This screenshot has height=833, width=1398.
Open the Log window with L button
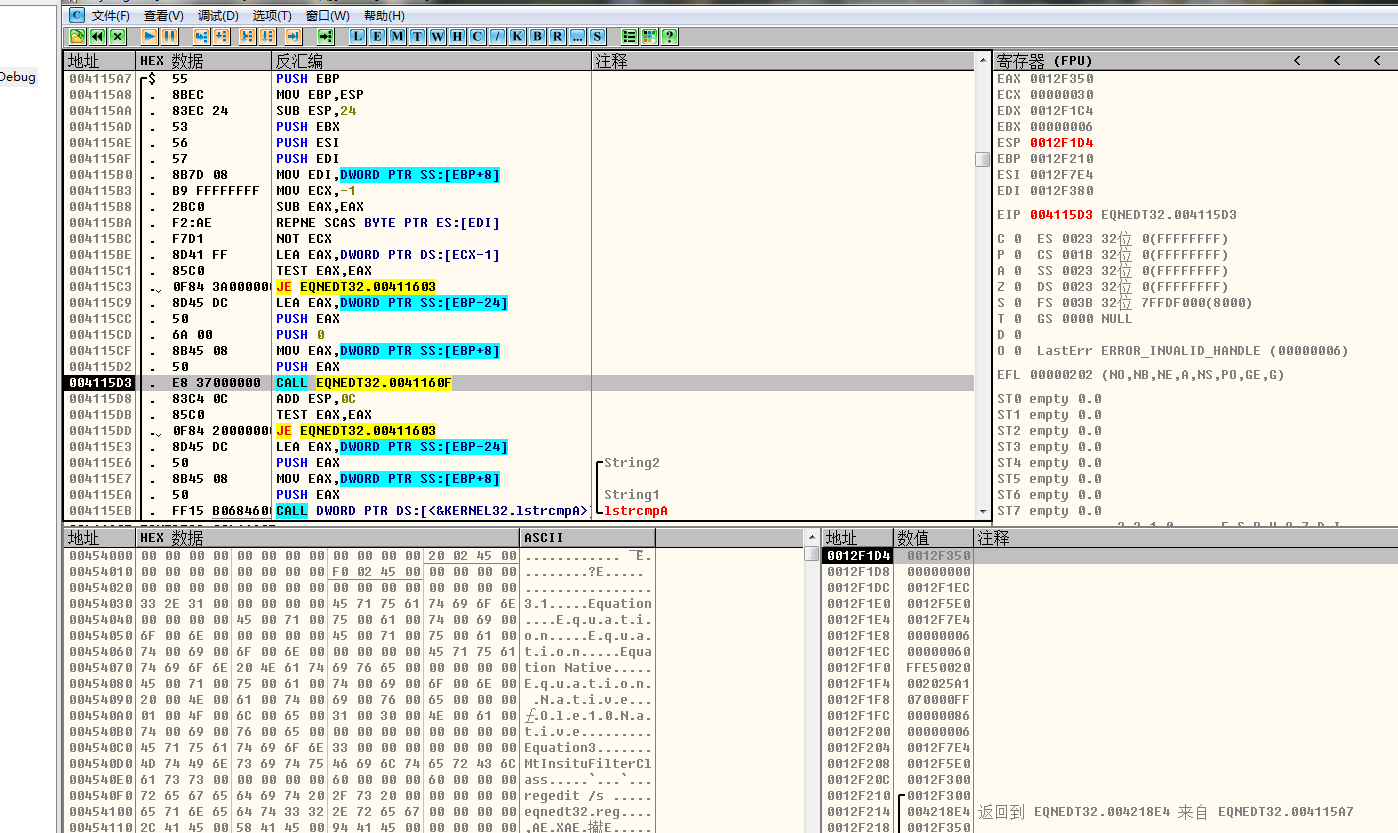(x=357, y=36)
